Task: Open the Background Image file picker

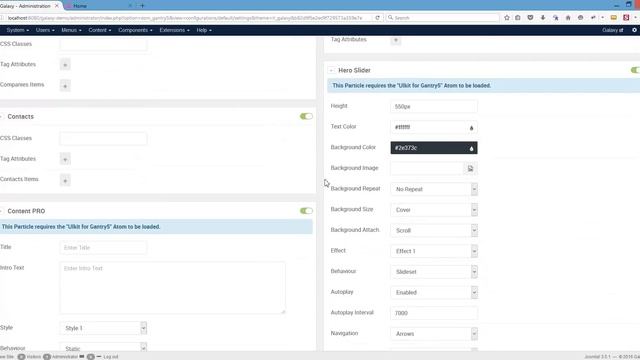Action: click(x=470, y=168)
